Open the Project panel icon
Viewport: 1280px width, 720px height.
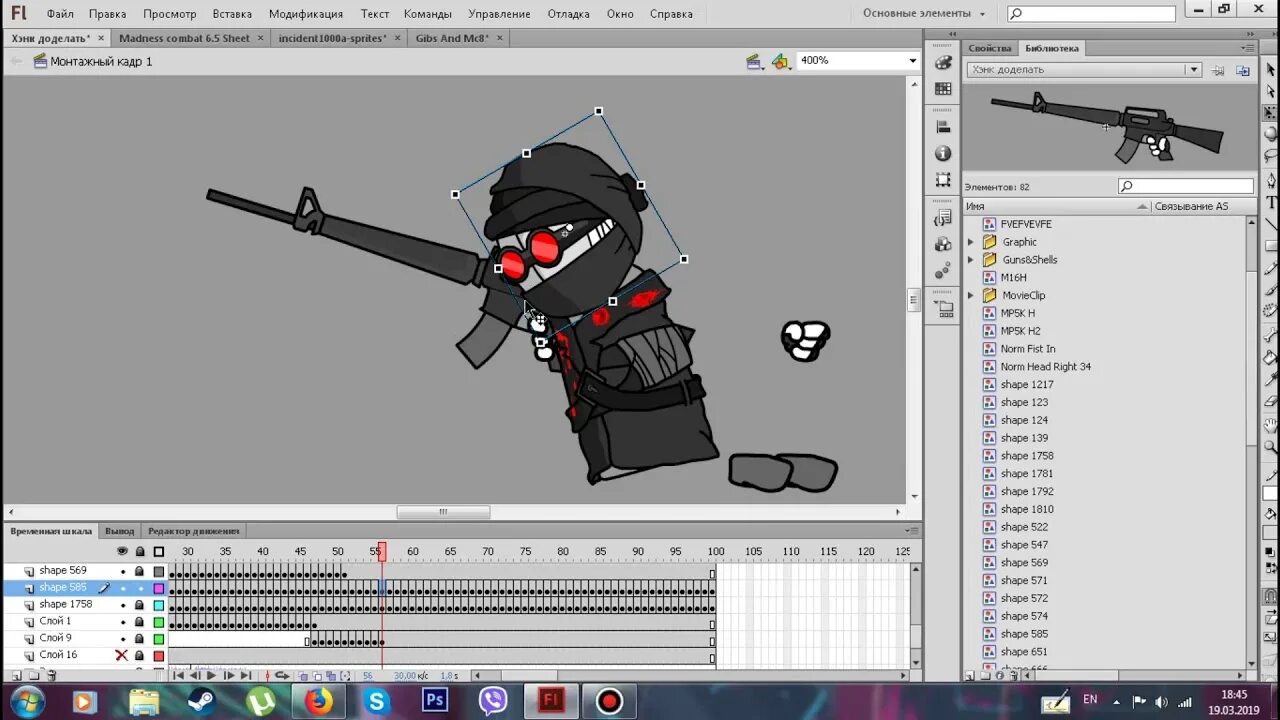(943, 309)
